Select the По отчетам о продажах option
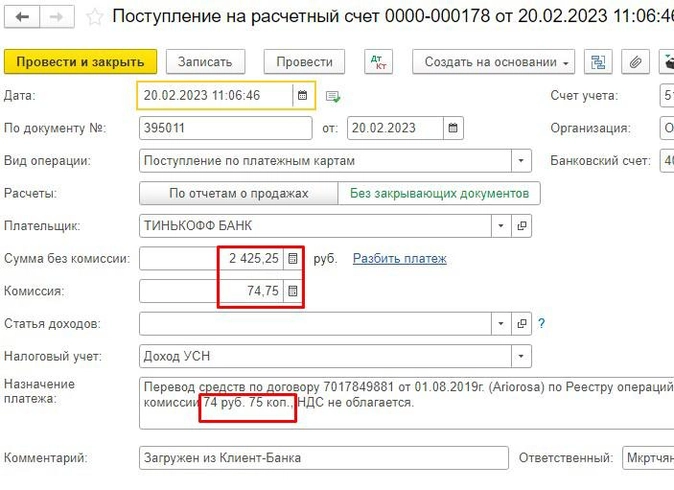 [x=238, y=193]
